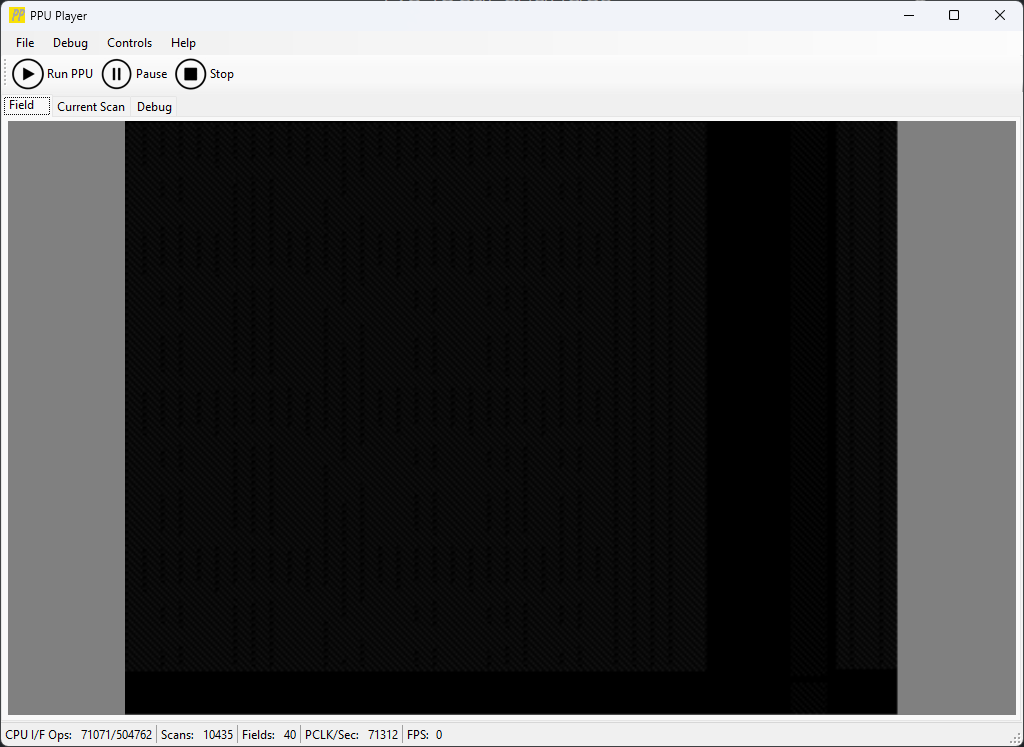Select the Field tab
The image size is (1024, 747).
click(x=22, y=105)
